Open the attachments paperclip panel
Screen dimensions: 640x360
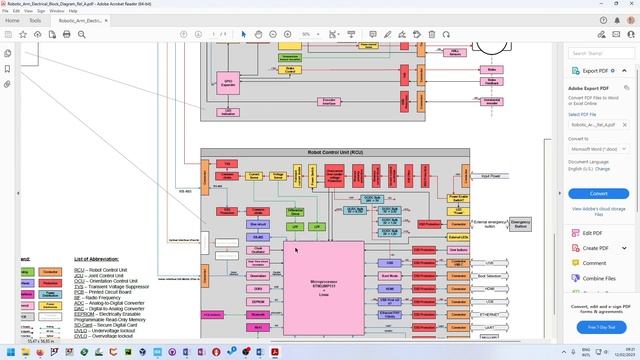coord(7,84)
